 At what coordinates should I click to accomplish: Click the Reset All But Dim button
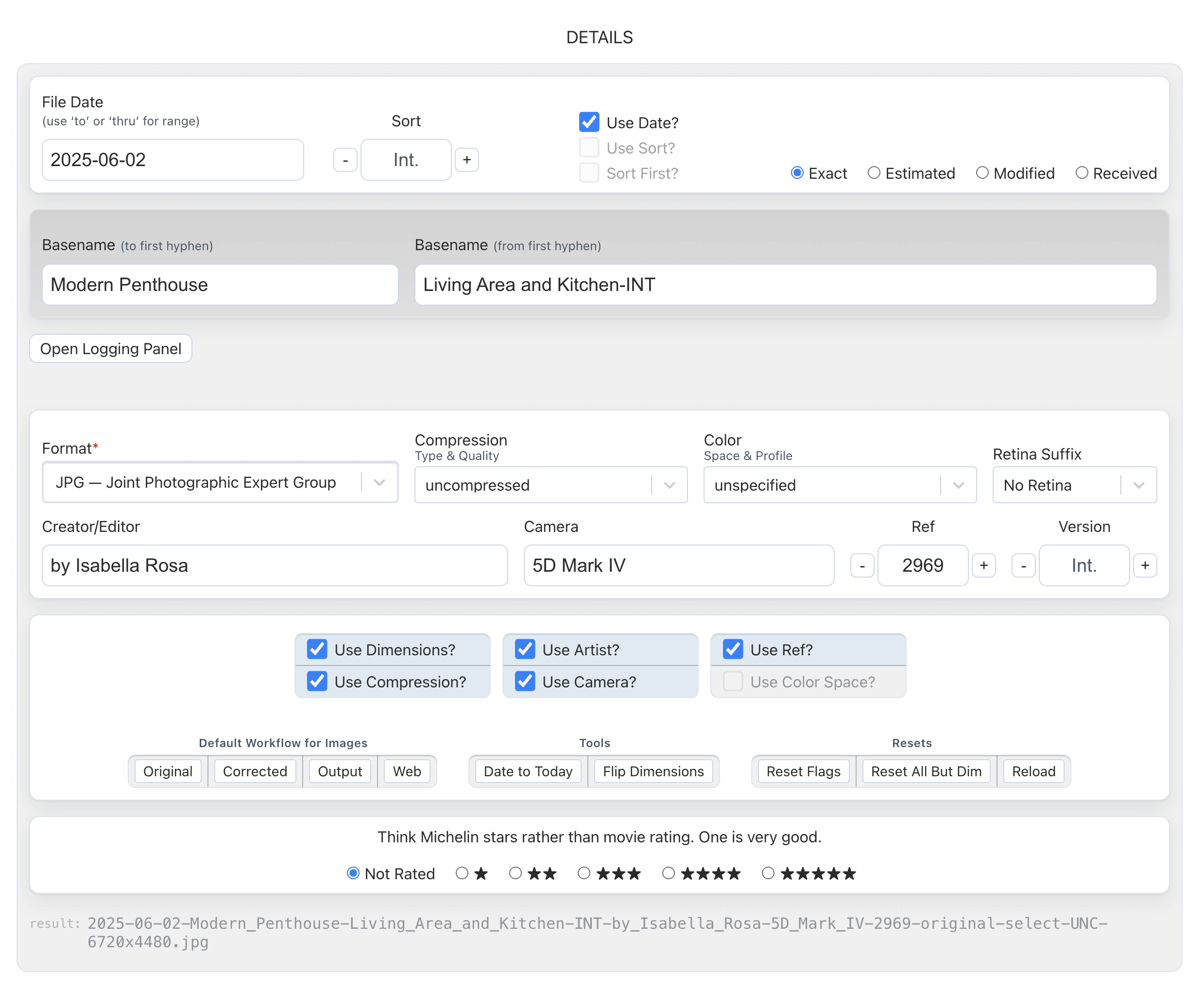(926, 771)
